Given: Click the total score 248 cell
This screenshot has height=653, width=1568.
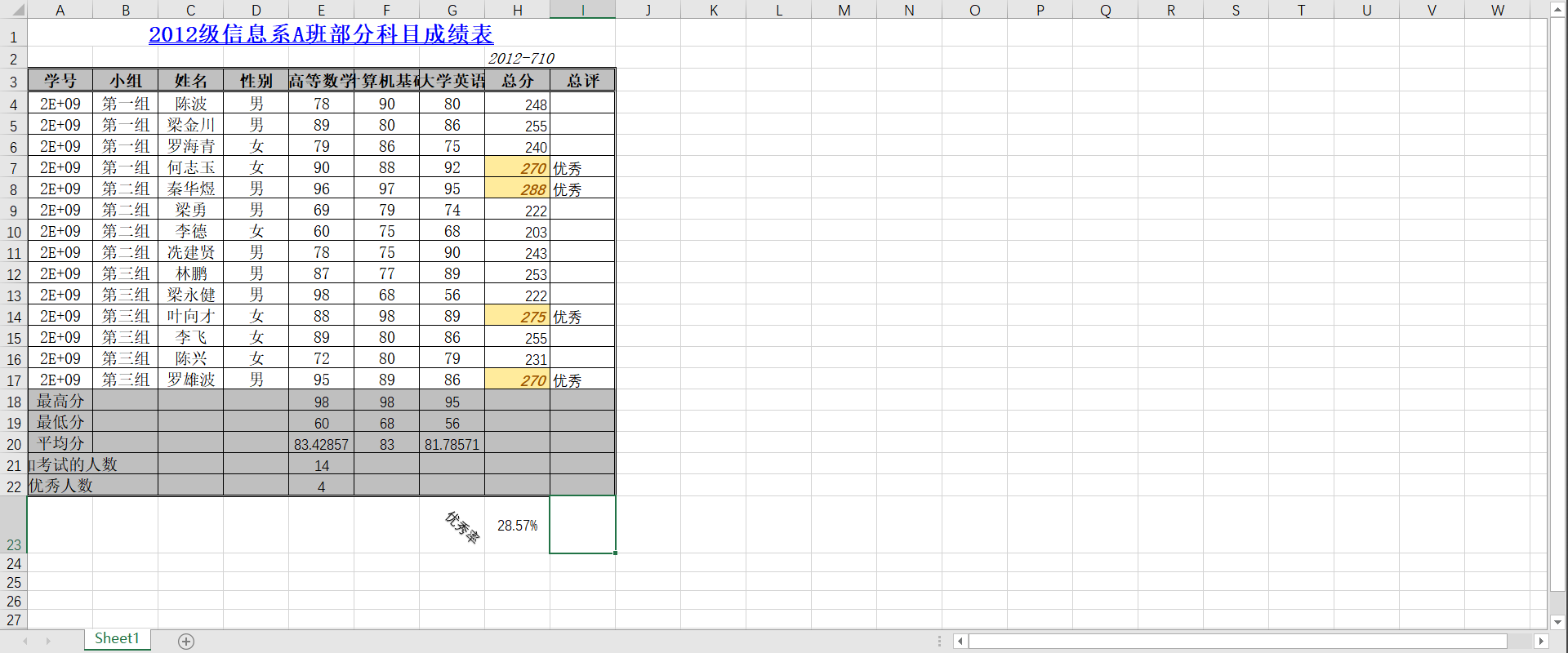Looking at the screenshot, I should pos(517,104).
